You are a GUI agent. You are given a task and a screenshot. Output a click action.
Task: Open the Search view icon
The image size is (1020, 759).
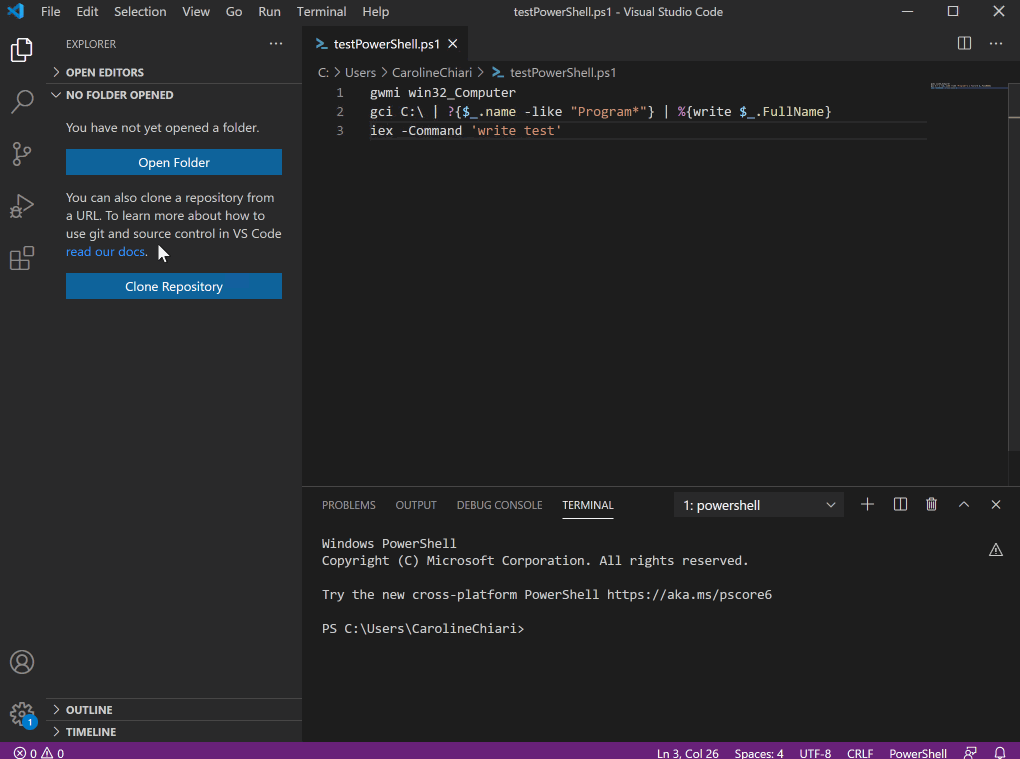point(21,101)
